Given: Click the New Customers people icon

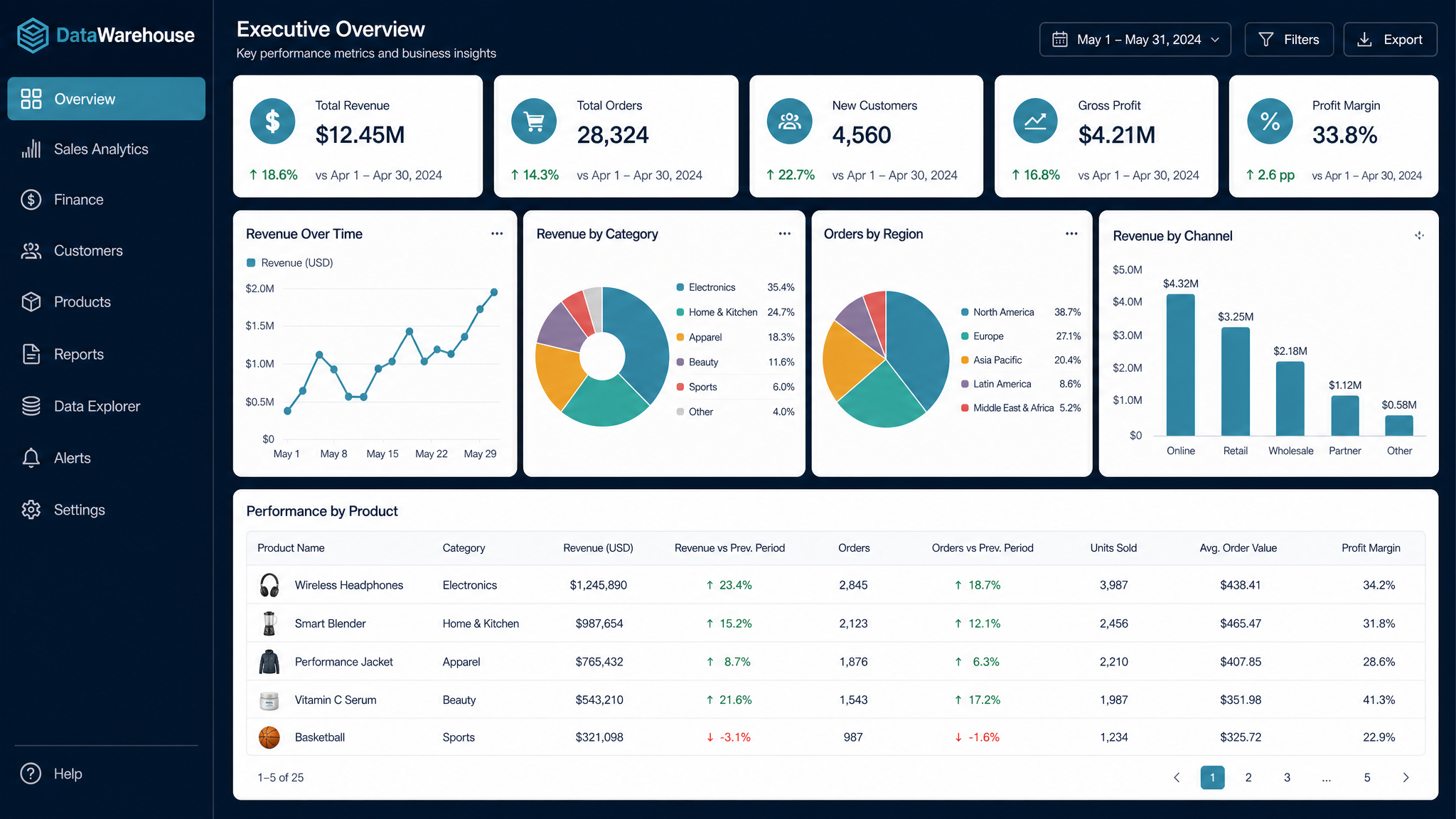Looking at the screenshot, I should click(x=789, y=122).
